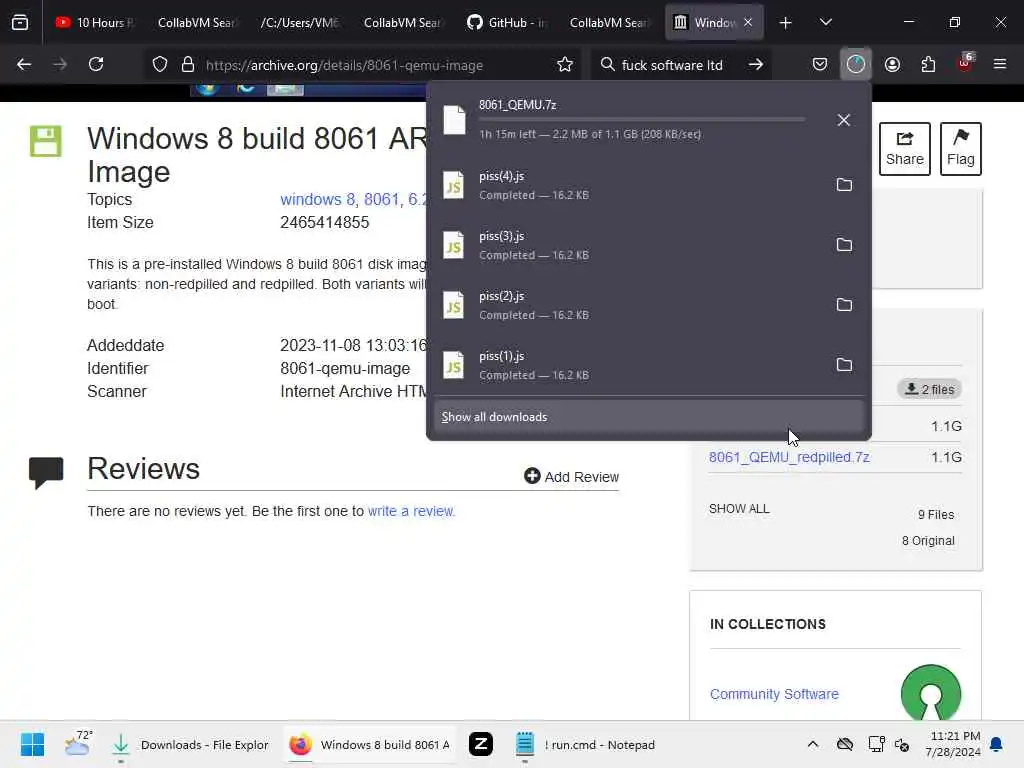Click SHOW ALL files link
Viewport: 1024px width, 768px height.
tap(739, 508)
